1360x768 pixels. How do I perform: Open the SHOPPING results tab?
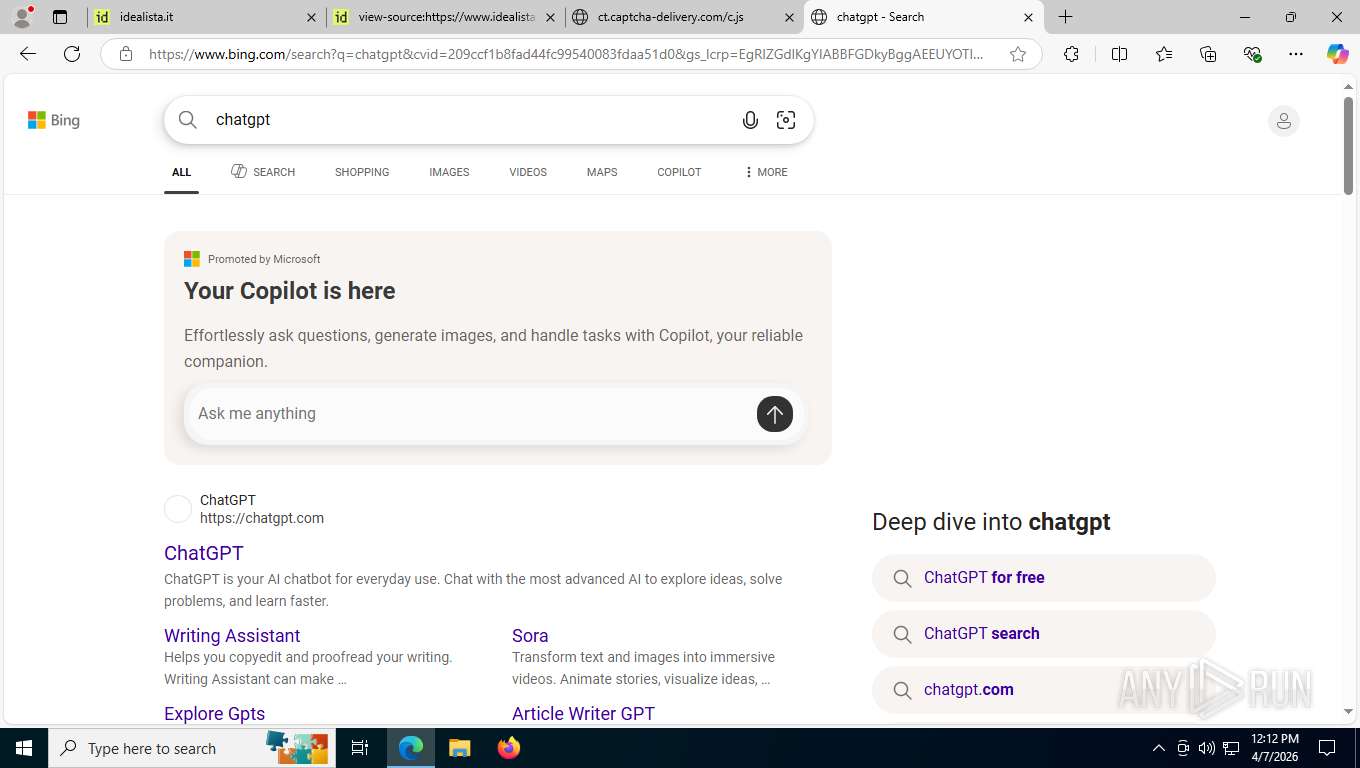(362, 172)
